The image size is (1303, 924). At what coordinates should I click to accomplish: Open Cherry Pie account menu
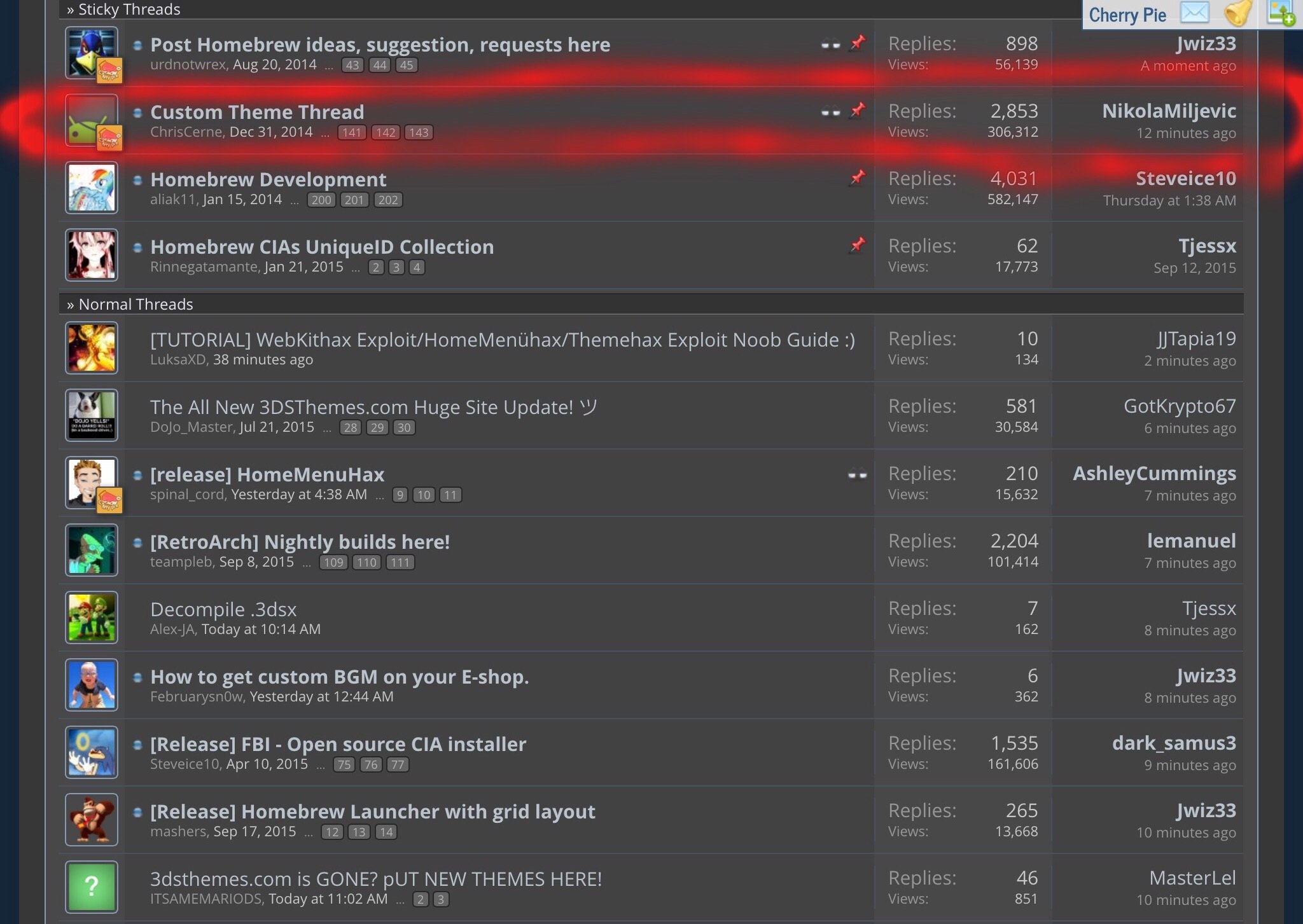click(x=1127, y=15)
